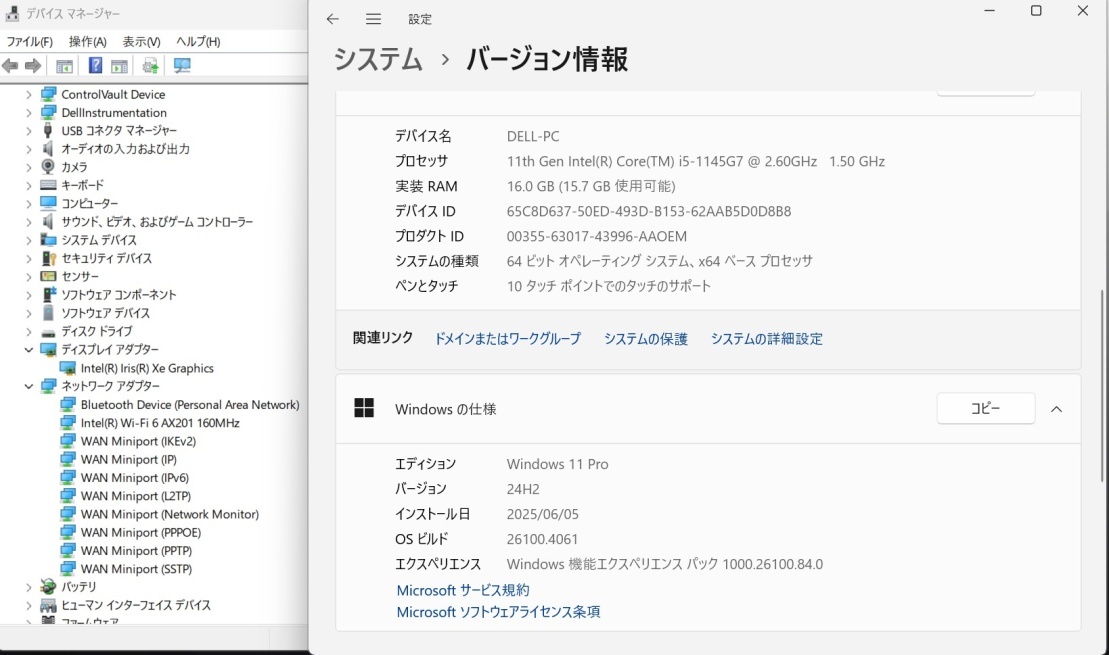Viewport: 1109px width, 655px height.
Task: Click the Update device driver toolbar icon
Action: tap(150, 66)
